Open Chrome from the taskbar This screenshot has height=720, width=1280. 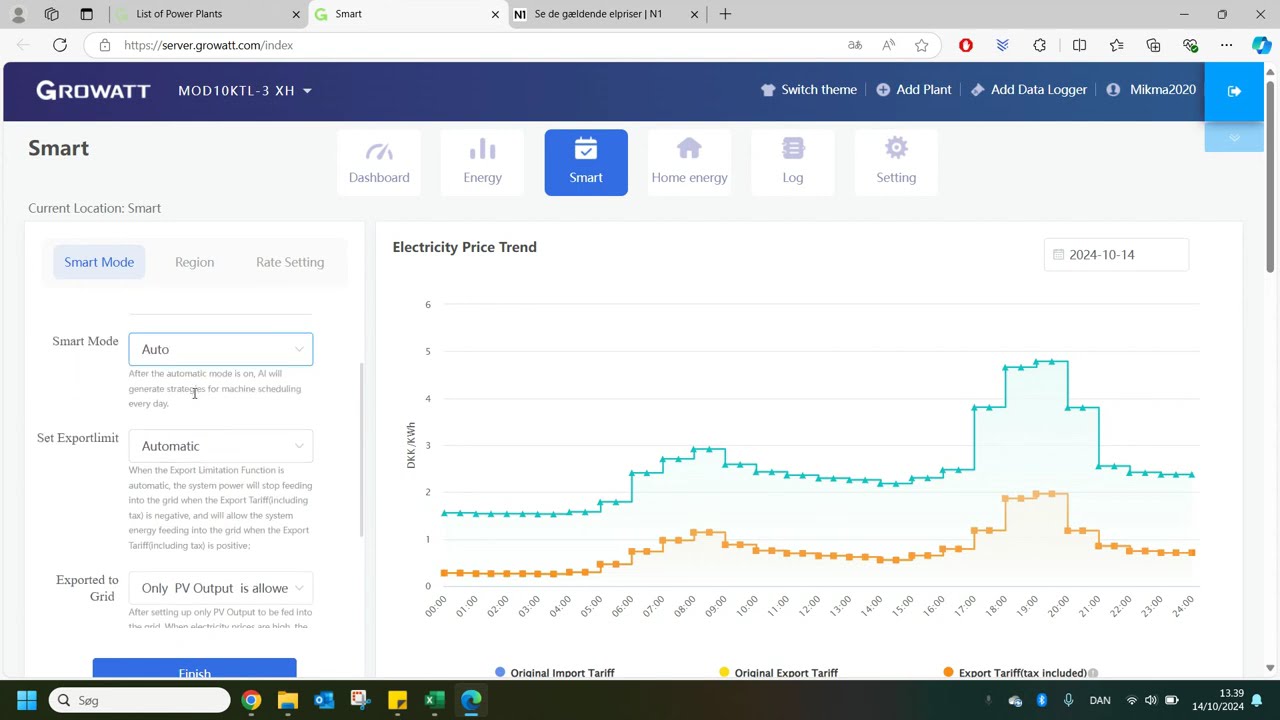(251, 700)
